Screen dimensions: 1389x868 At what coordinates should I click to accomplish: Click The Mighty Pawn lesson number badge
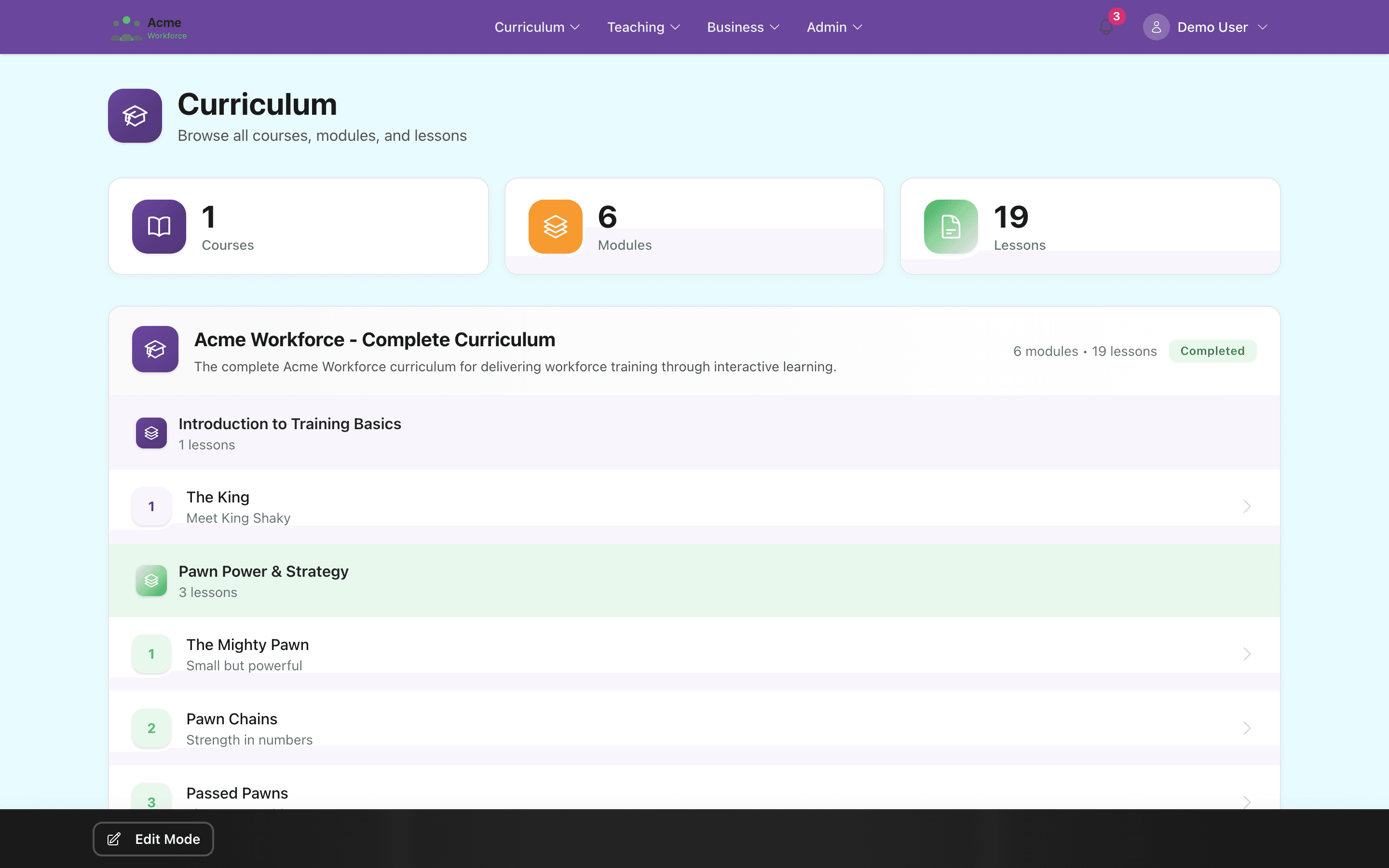point(151,654)
